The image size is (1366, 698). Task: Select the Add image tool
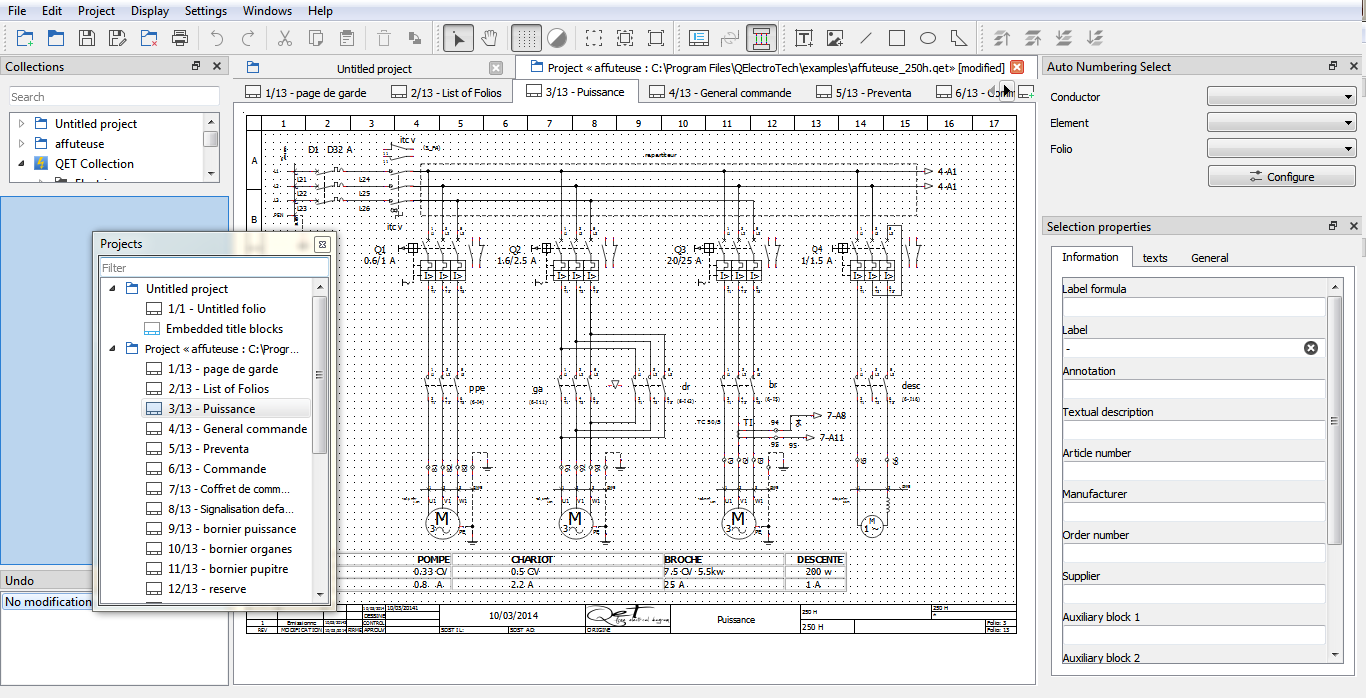point(835,39)
